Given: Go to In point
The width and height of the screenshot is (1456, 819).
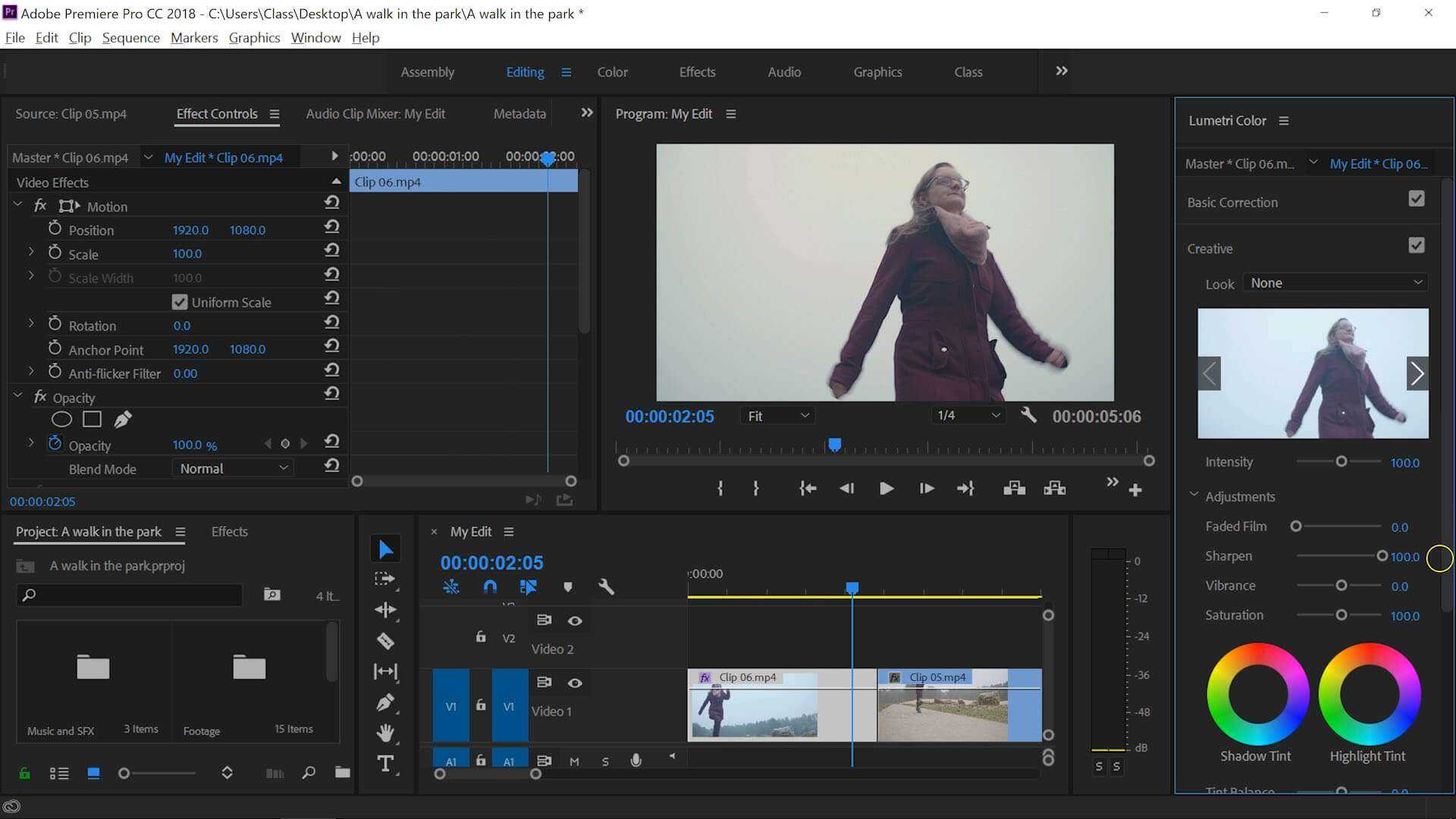Looking at the screenshot, I should tap(808, 488).
